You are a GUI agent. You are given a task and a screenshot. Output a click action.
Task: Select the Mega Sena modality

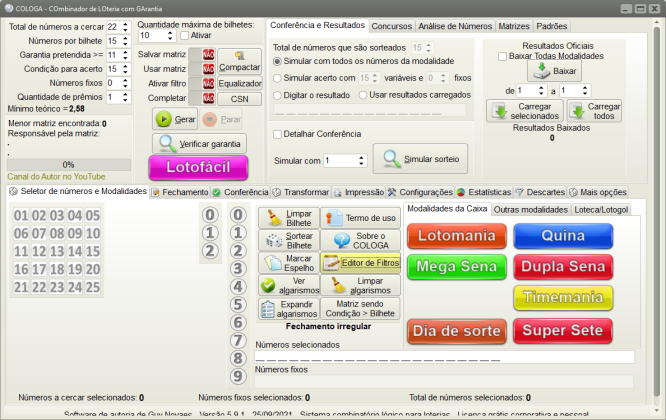[x=457, y=267]
